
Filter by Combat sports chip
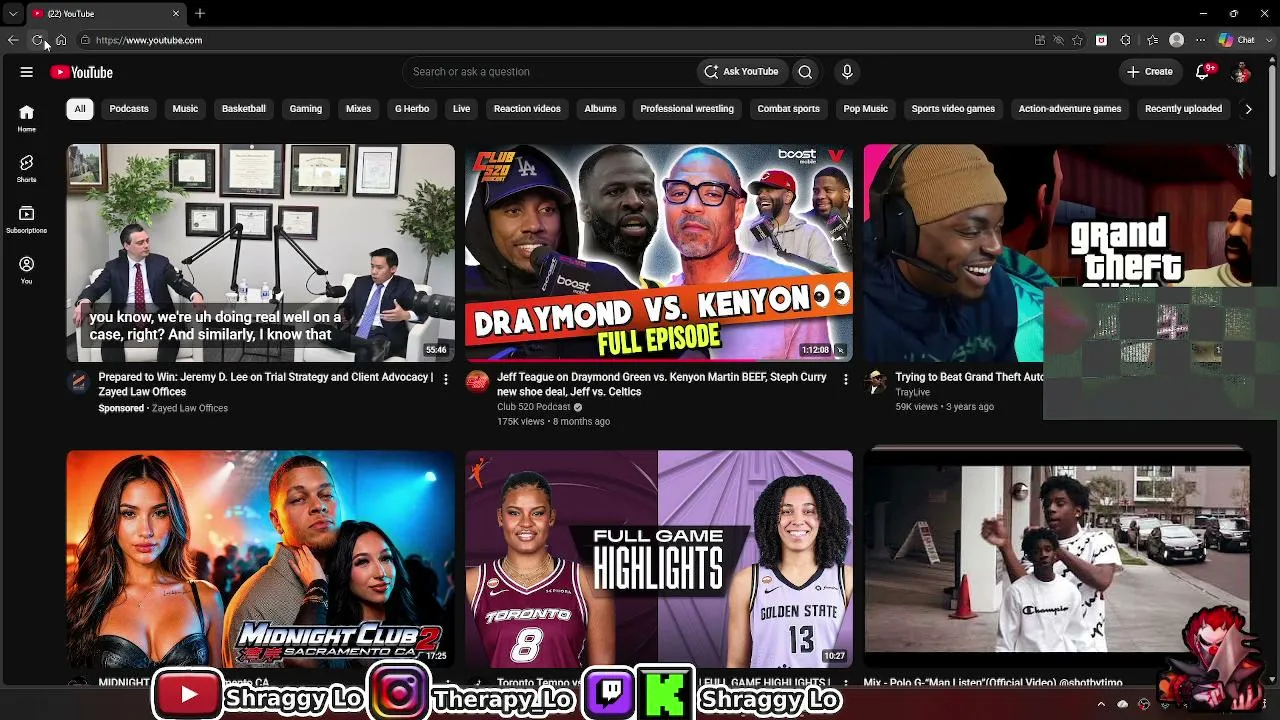(788, 109)
